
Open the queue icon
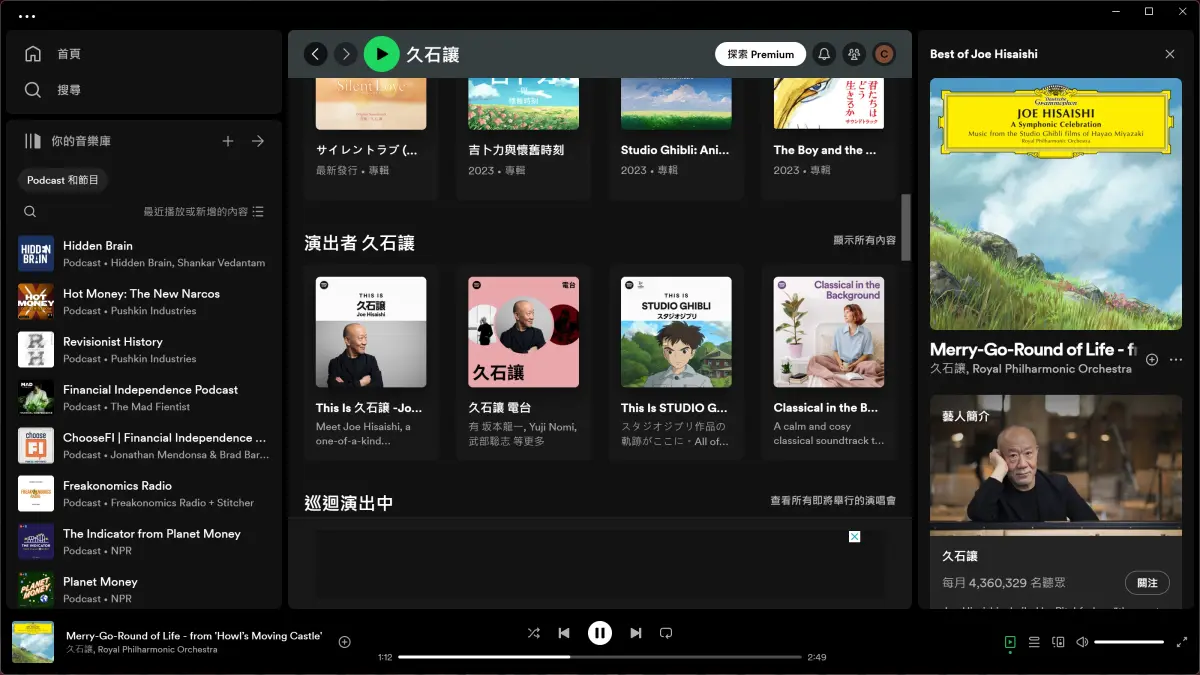[x=1034, y=642]
